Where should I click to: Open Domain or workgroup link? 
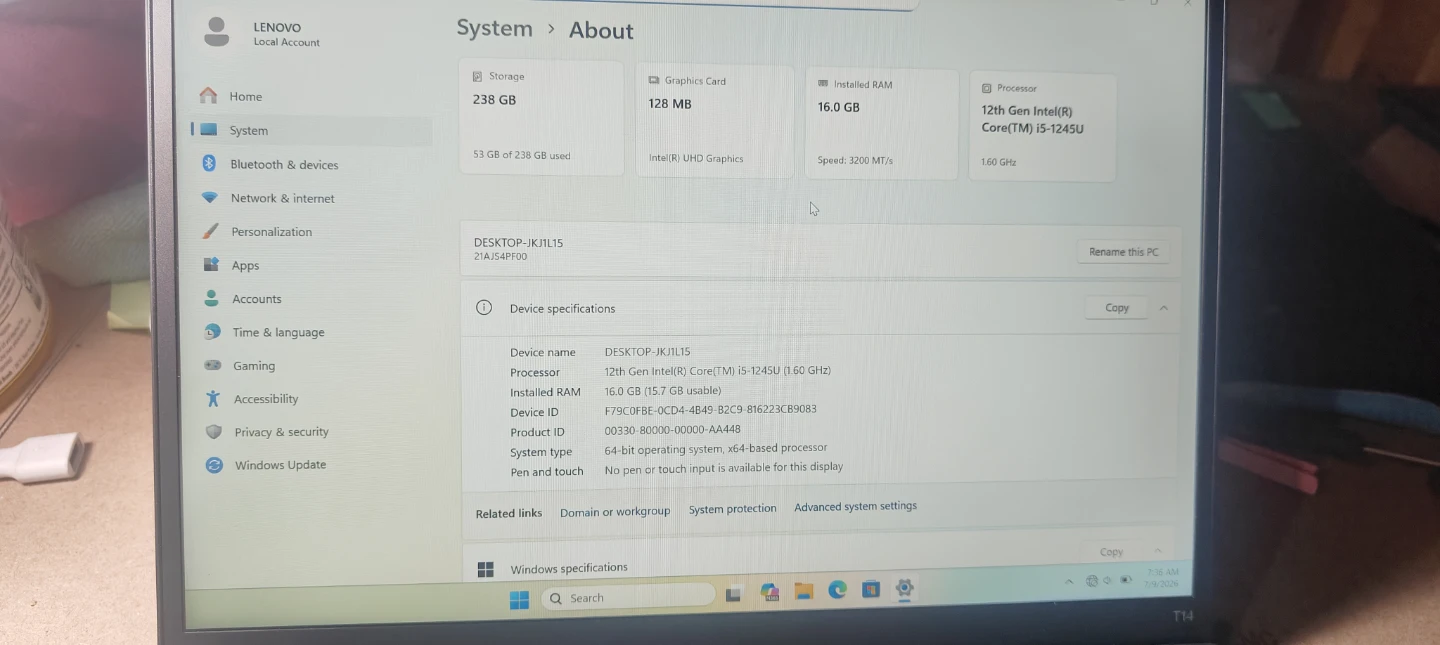click(x=615, y=511)
